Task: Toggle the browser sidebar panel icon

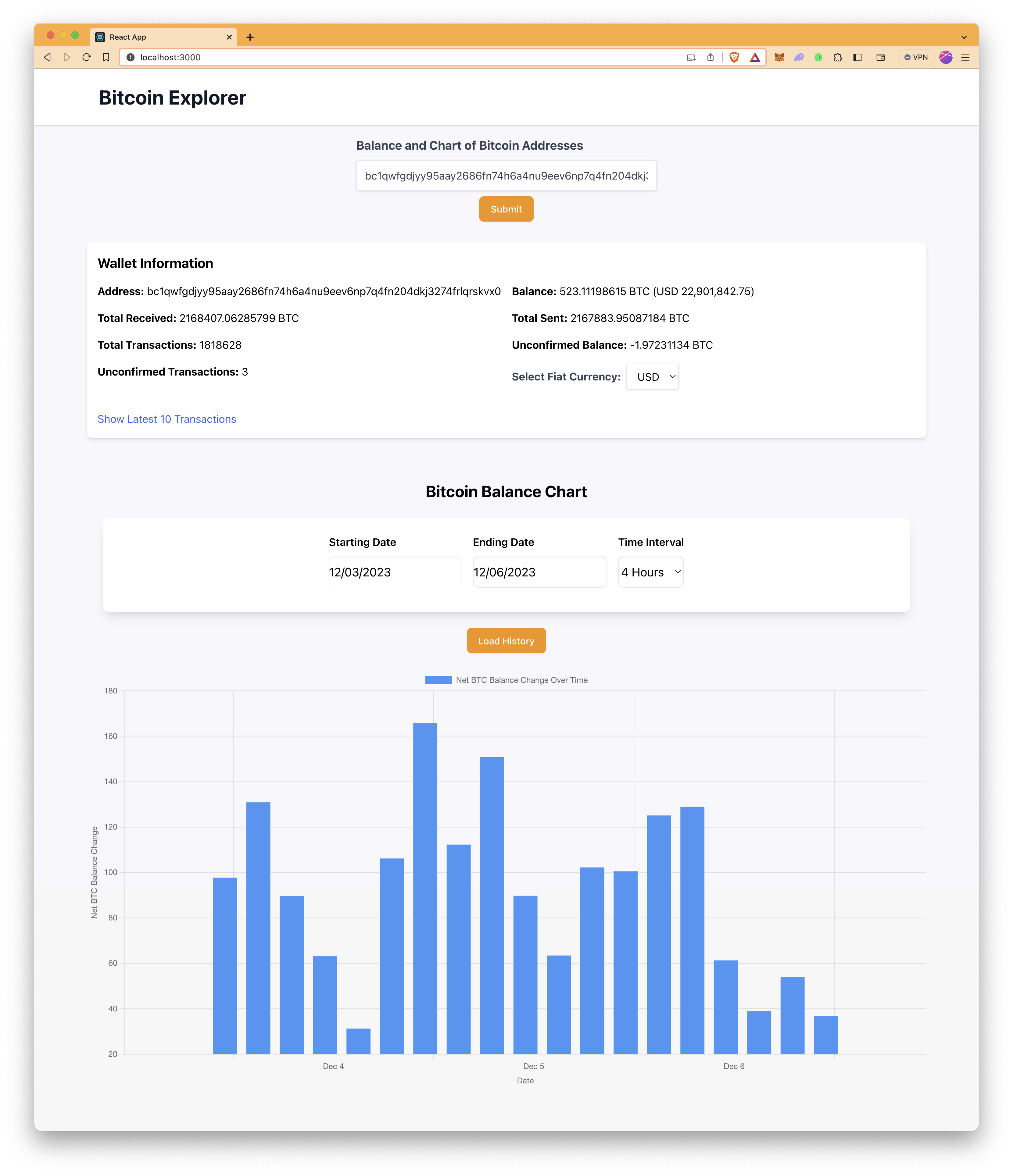Action: (857, 57)
